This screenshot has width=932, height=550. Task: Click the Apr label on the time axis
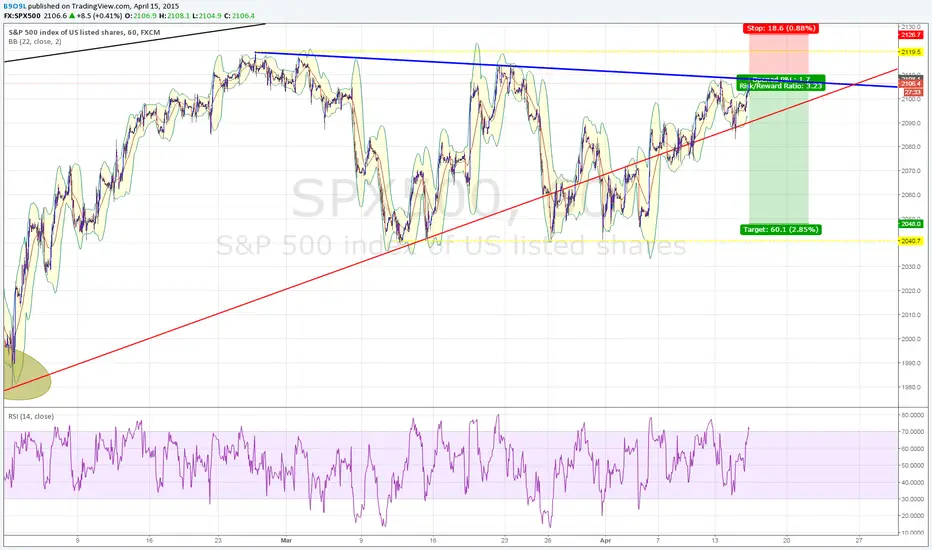click(x=605, y=540)
